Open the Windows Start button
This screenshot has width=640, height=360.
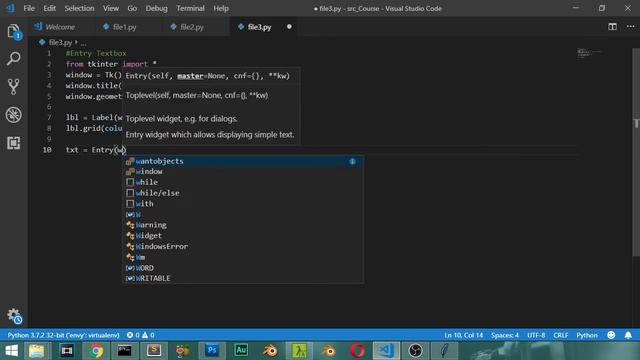(x=12, y=351)
